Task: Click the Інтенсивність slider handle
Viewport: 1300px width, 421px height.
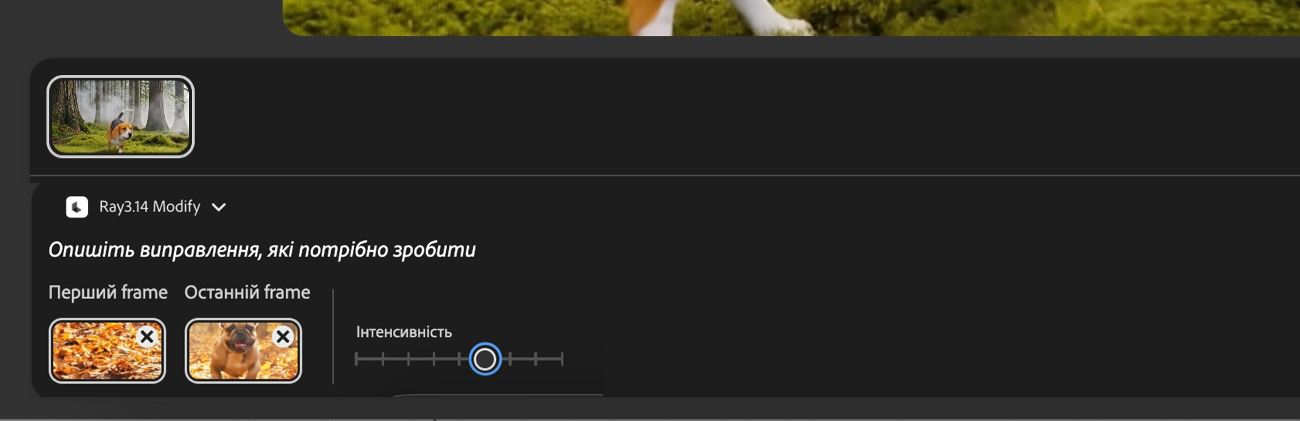Action: click(485, 359)
